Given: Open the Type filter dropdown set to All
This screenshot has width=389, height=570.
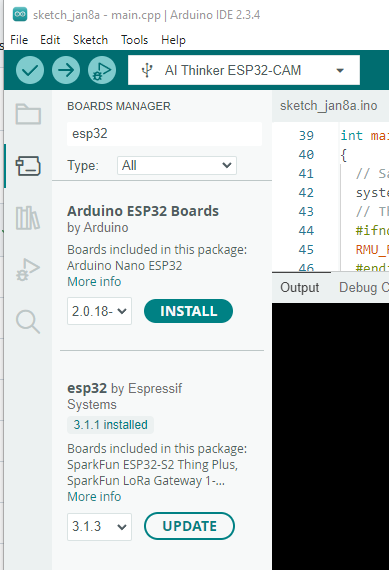Looking at the screenshot, I should [177, 165].
